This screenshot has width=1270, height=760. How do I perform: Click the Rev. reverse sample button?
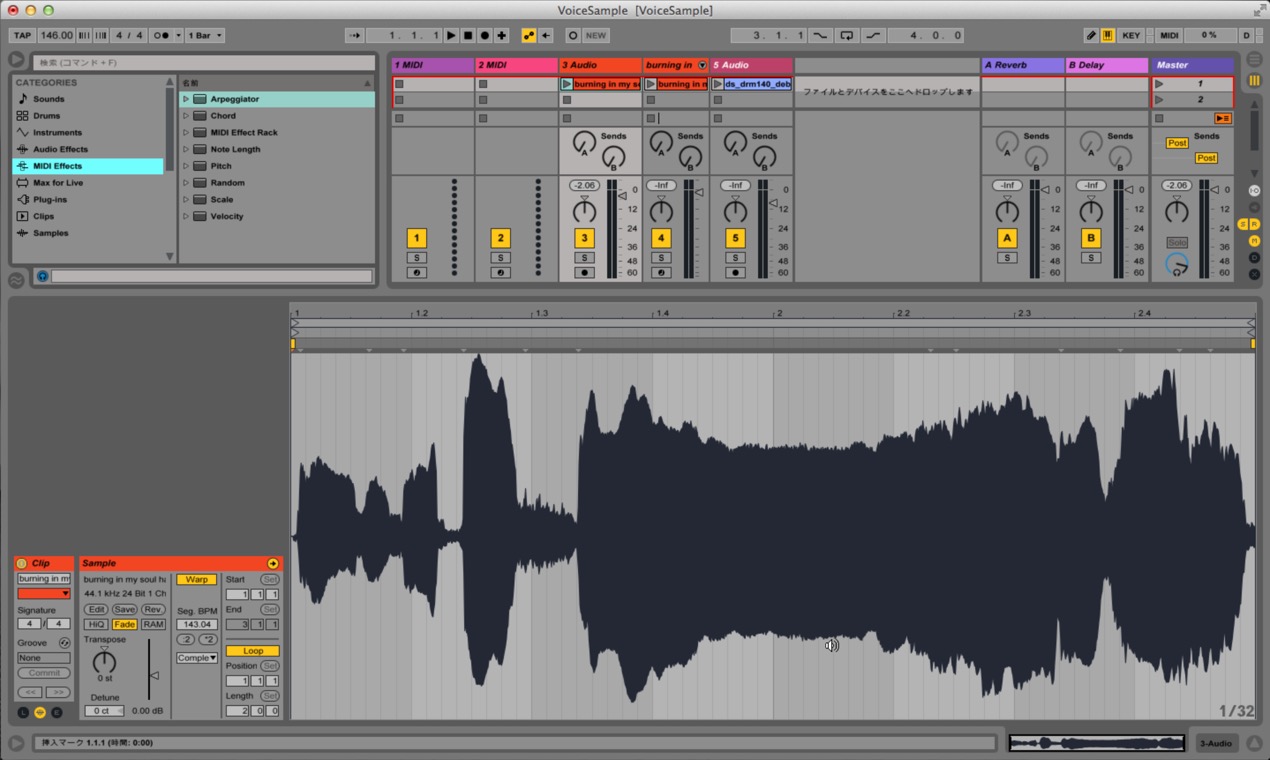click(153, 609)
